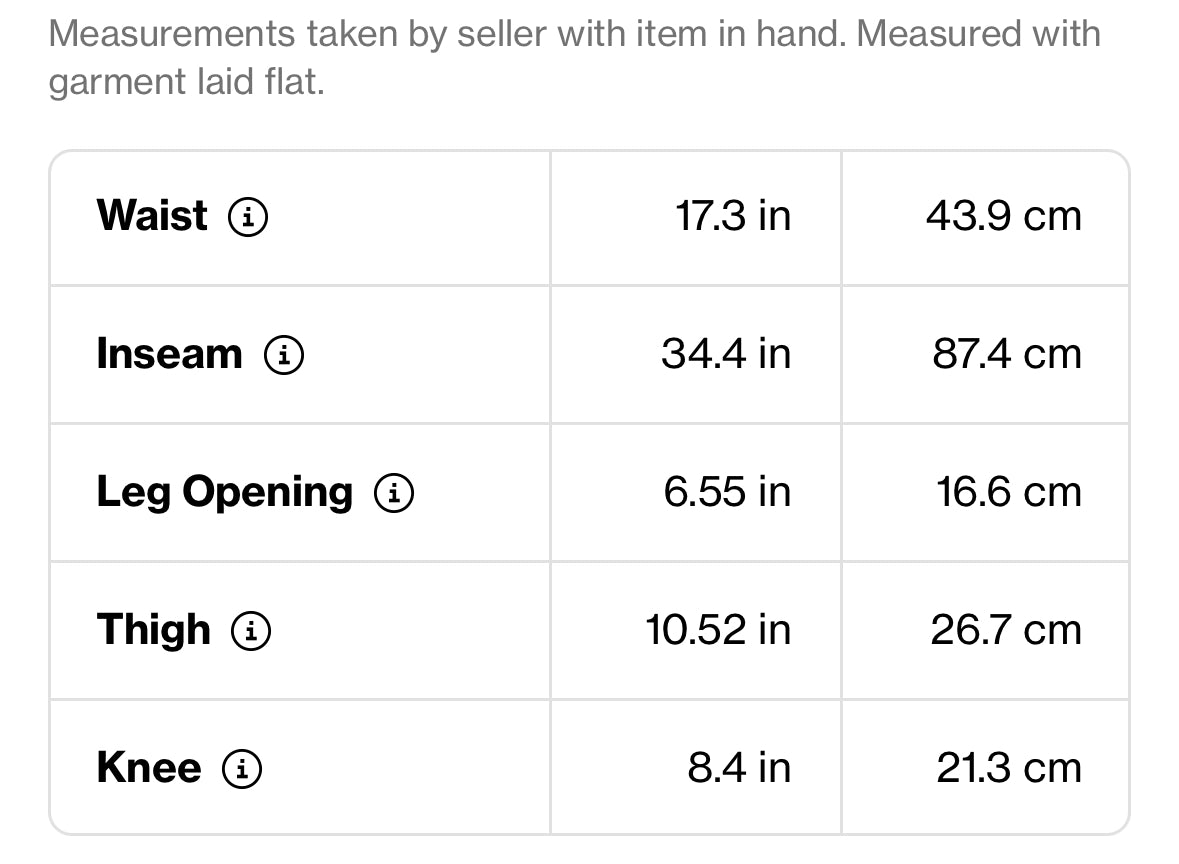Select the Thigh row label
Viewport: 1179px width, 864px height.
point(153,630)
